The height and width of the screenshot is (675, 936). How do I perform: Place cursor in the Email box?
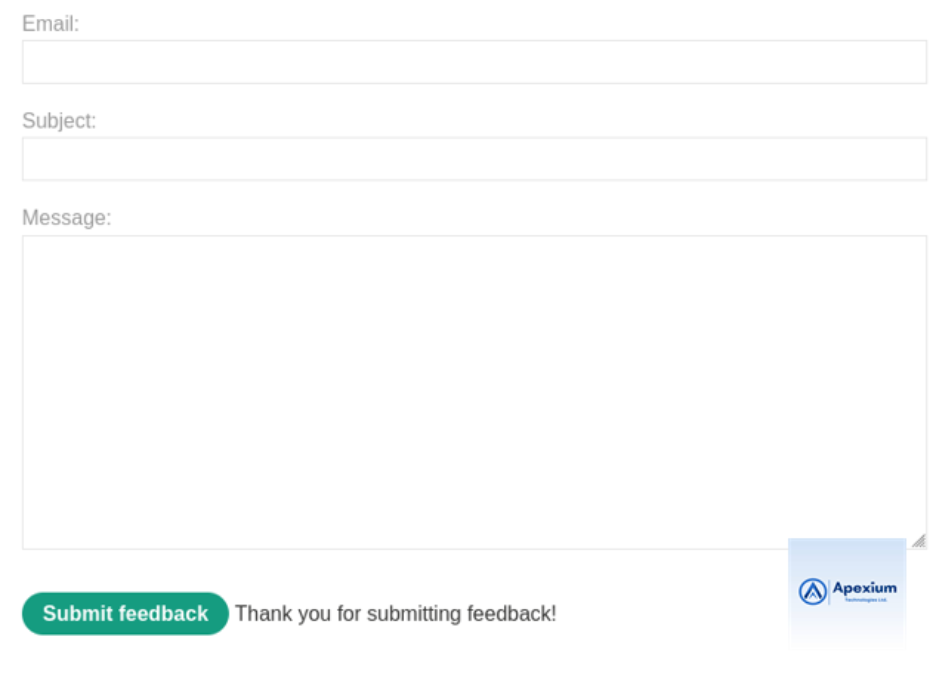click(x=474, y=62)
